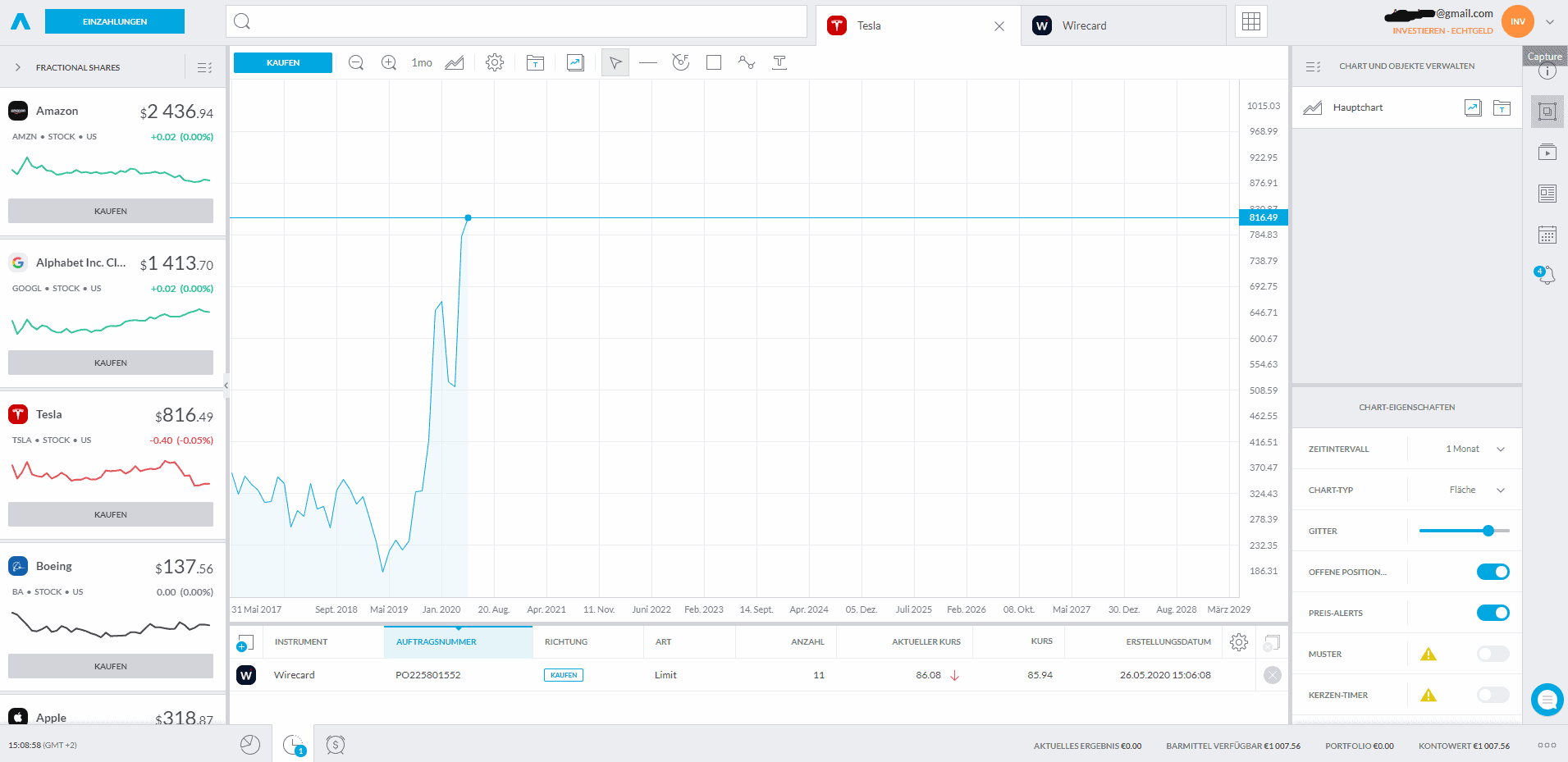Open results dollar icon at bottom
1568x762 pixels.
(x=335, y=744)
